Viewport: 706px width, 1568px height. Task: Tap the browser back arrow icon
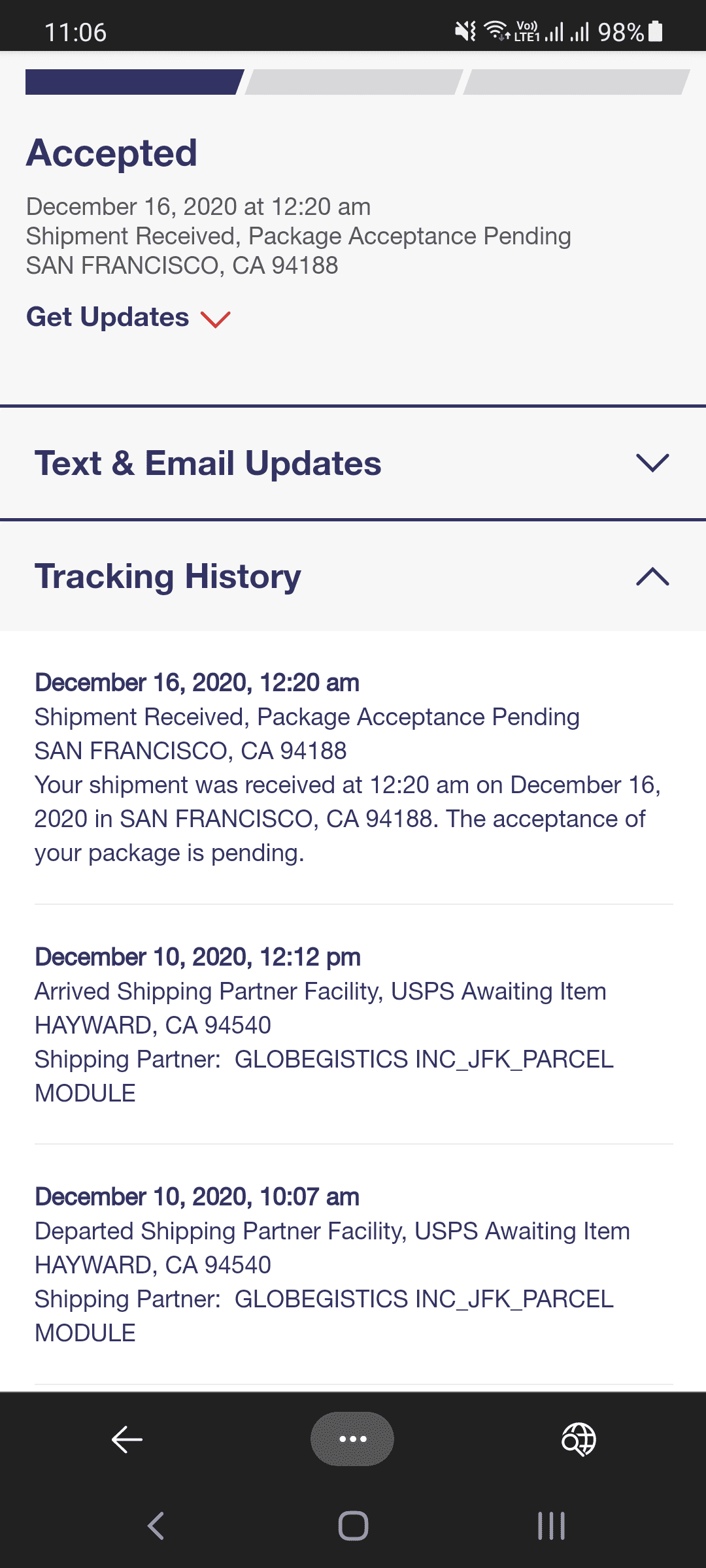[x=127, y=1439]
